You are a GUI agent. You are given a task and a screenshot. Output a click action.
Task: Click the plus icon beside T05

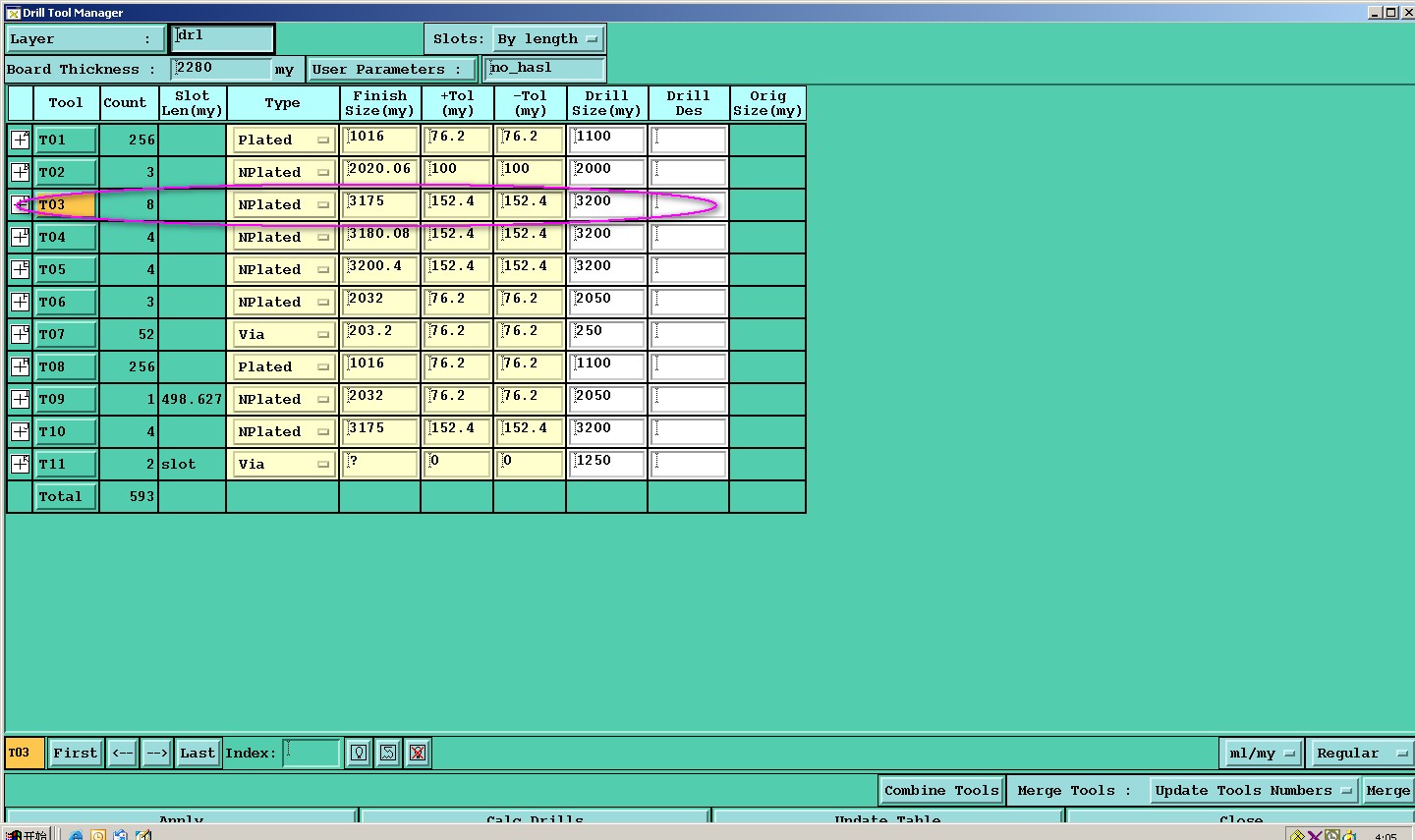click(20, 269)
